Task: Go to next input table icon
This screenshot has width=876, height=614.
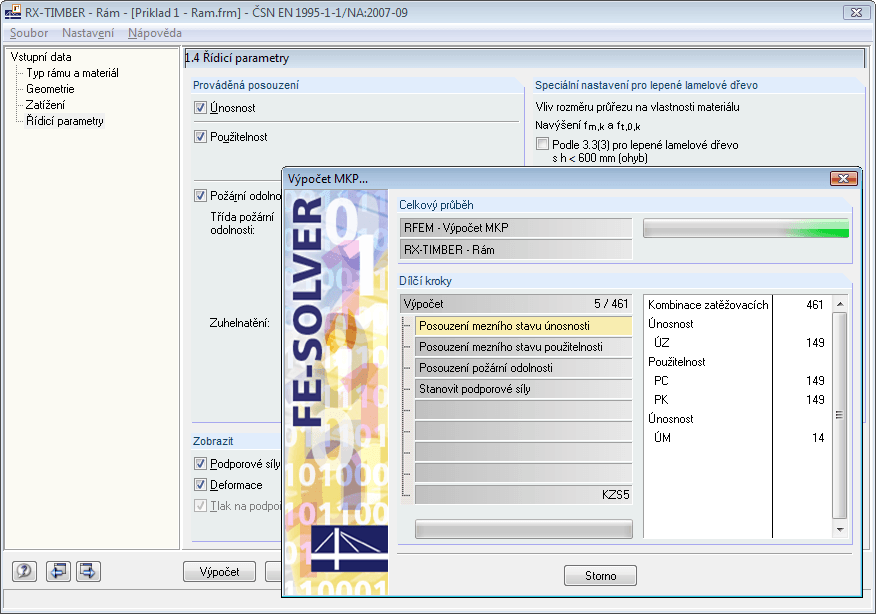Action: pos(88,571)
